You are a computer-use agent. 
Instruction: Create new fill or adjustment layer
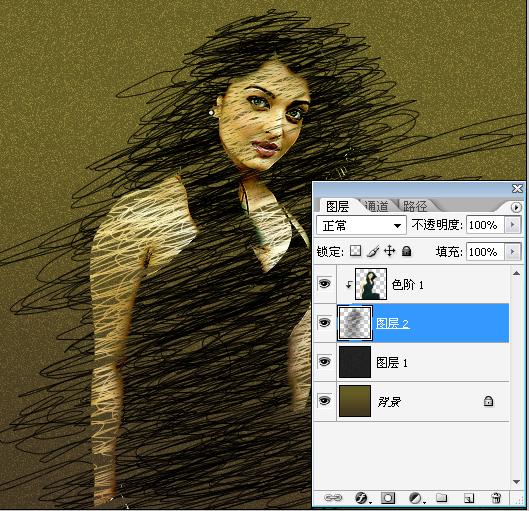tap(416, 498)
